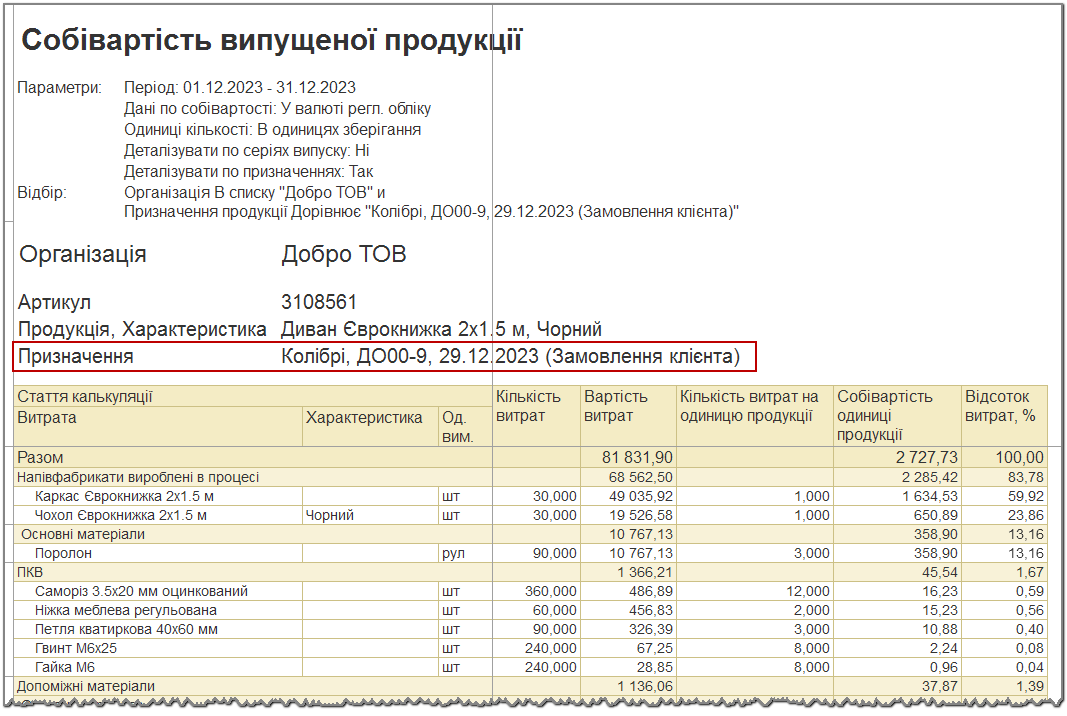
Task: Click the 'Каркас Єврокнижка 2x1.5 м' row
Action: [x=123, y=496]
